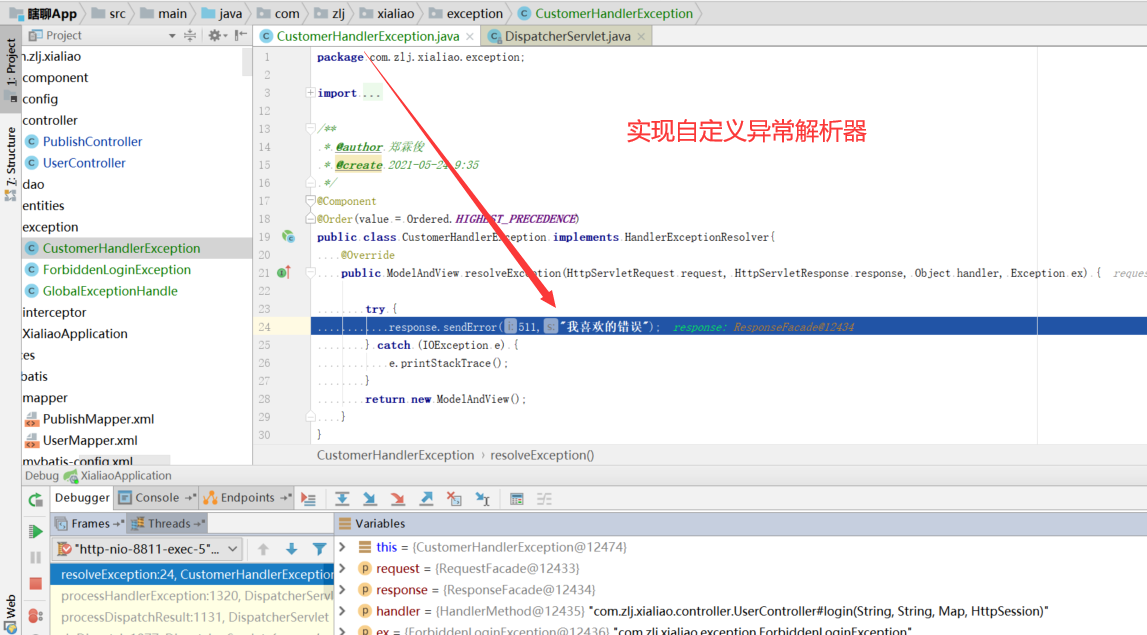
Task: Expand the 'this' variable node
Action: 342,546
